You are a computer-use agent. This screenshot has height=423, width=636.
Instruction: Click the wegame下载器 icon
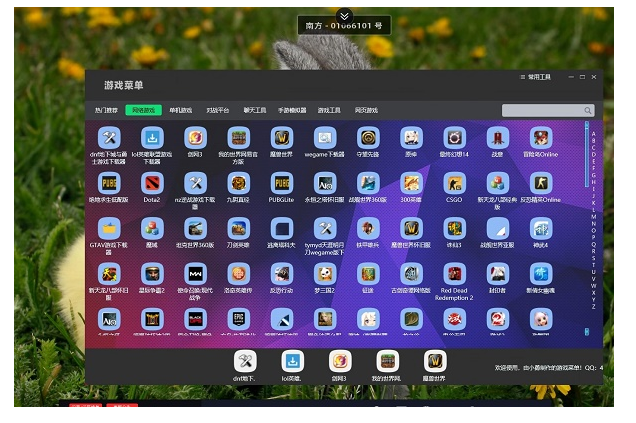[324, 138]
